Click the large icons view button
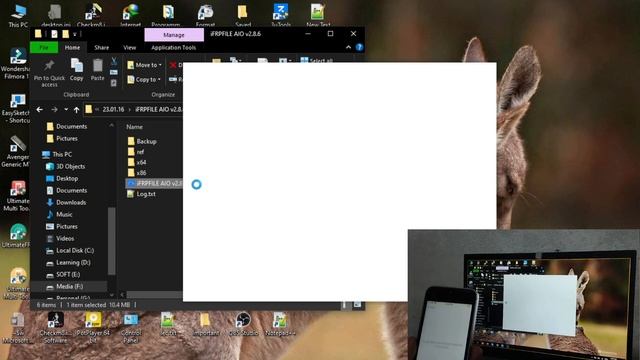Viewport: 640px width, 360px height. pyautogui.click(x=357, y=304)
